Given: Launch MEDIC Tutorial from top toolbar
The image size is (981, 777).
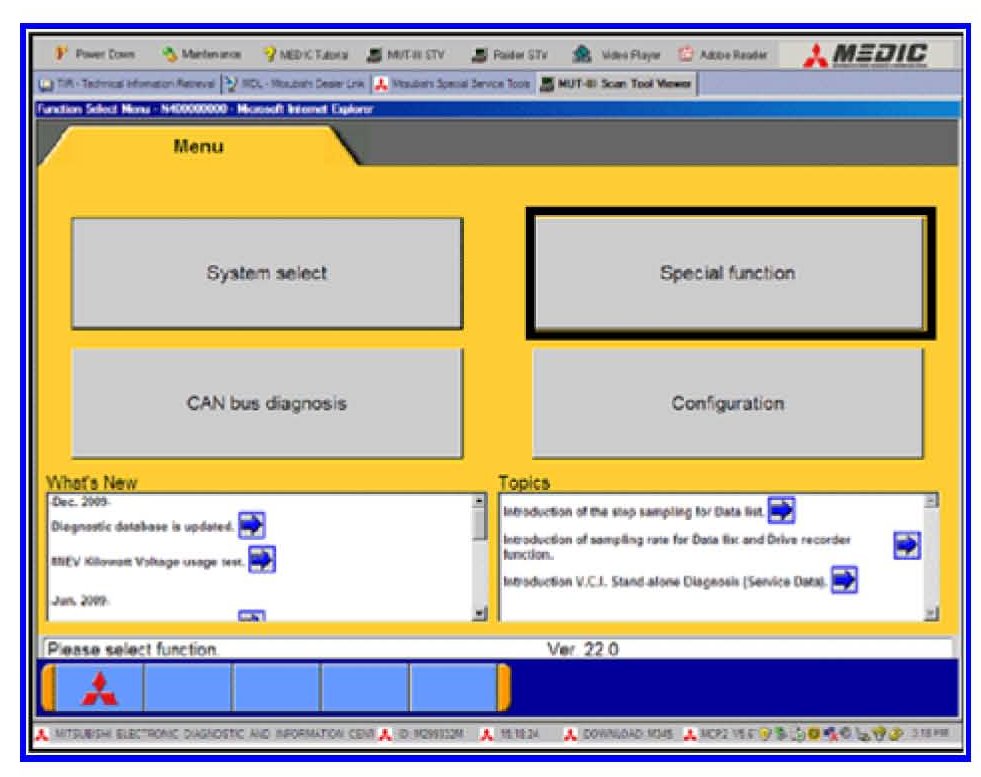Looking at the screenshot, I should pos(302,54).
